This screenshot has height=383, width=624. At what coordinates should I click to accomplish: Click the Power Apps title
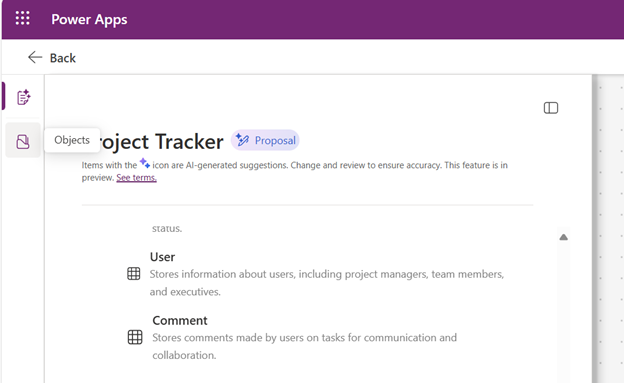[89, 19]
